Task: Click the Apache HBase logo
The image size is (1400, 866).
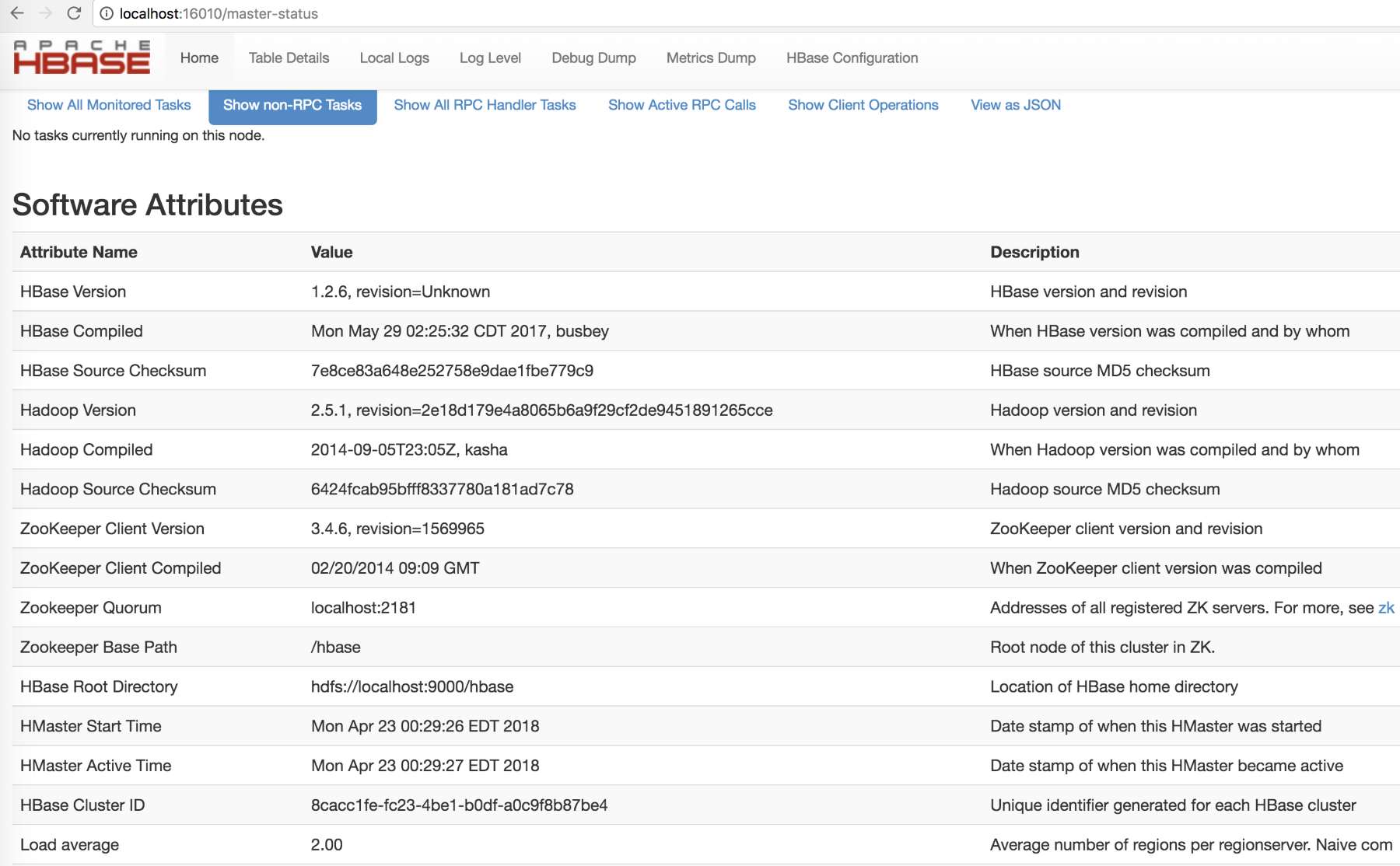Action: click(x=82, y=58)
